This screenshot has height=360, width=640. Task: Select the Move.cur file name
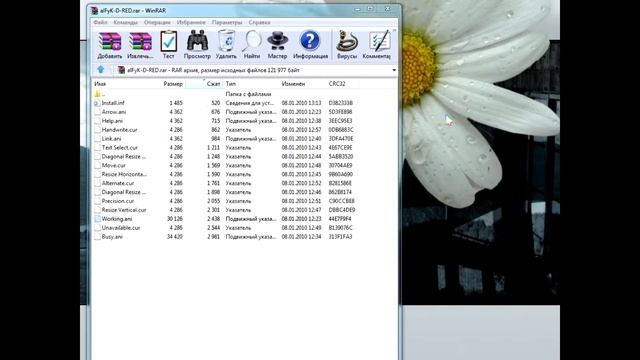pos(113,165)
